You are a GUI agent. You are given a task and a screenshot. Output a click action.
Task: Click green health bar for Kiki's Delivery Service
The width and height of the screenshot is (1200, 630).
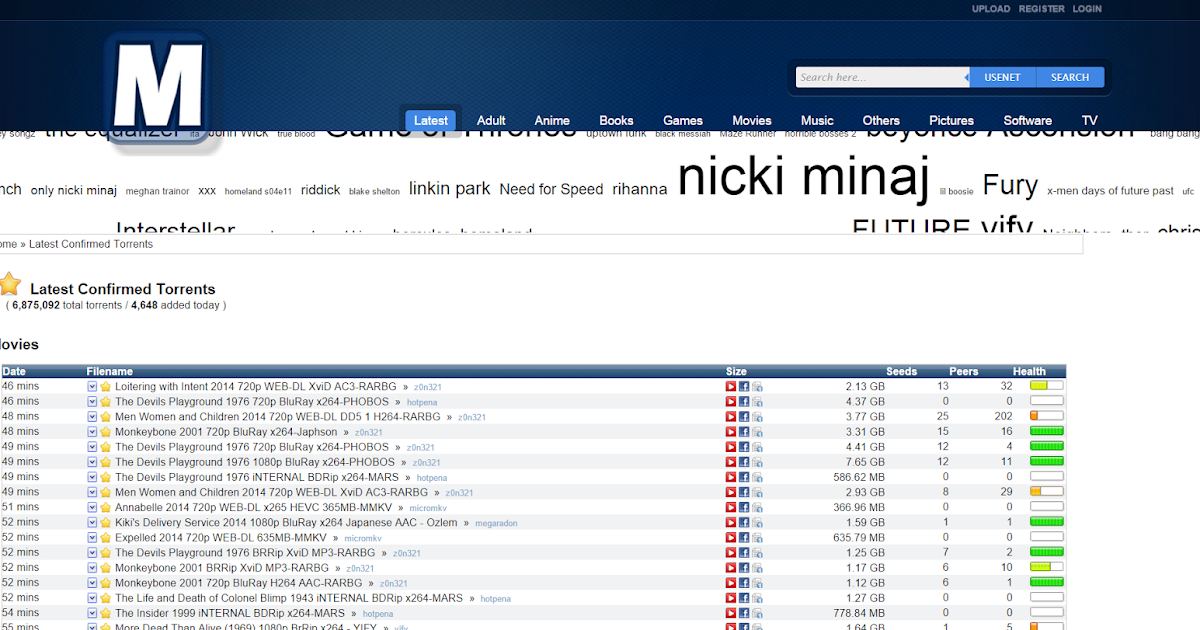(x=1046, y=522)
